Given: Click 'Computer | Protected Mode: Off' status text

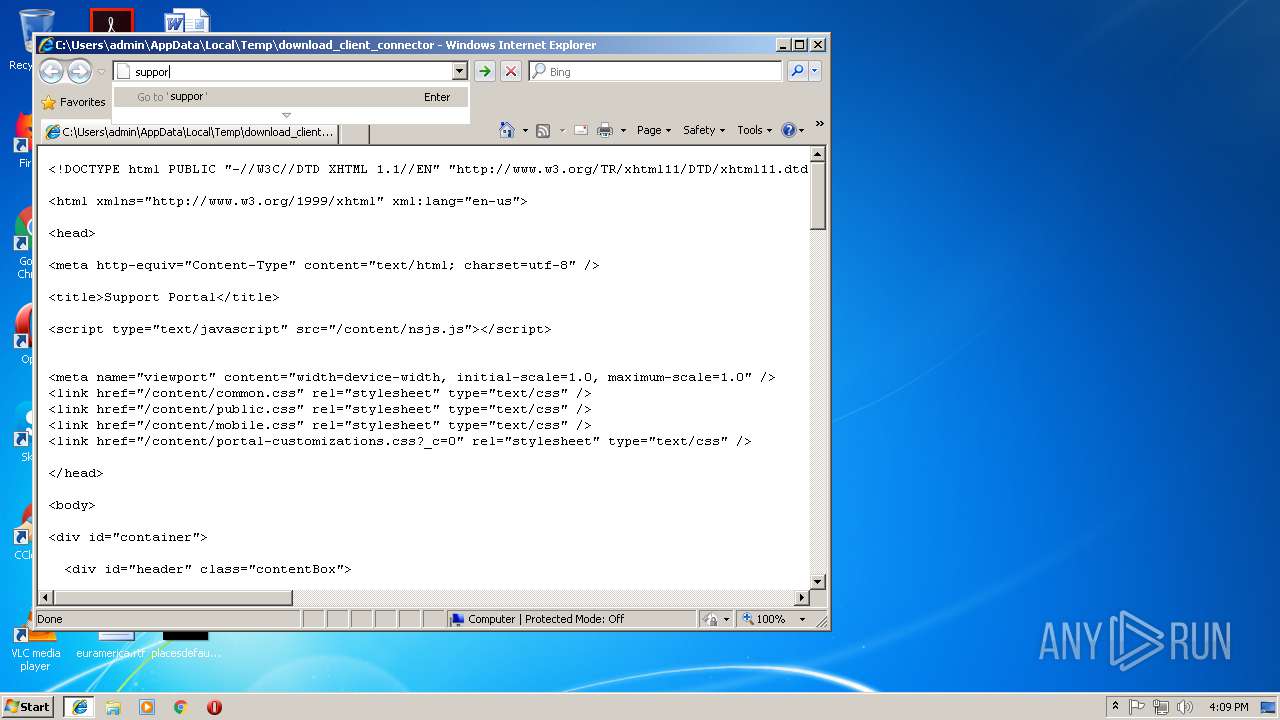Looking at the screenshot, I should point(546,619).
